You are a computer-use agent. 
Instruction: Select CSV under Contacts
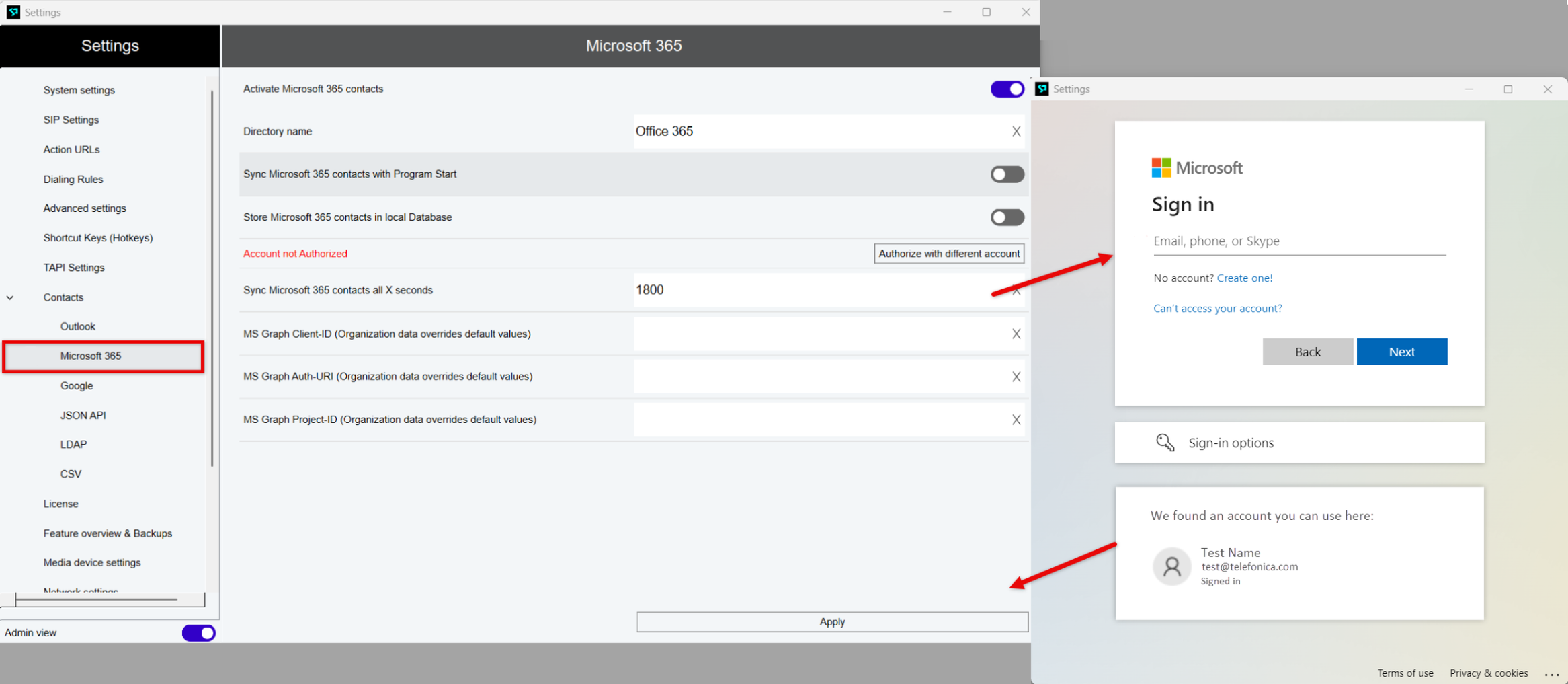pyautogui.click(x=71, y=474)
